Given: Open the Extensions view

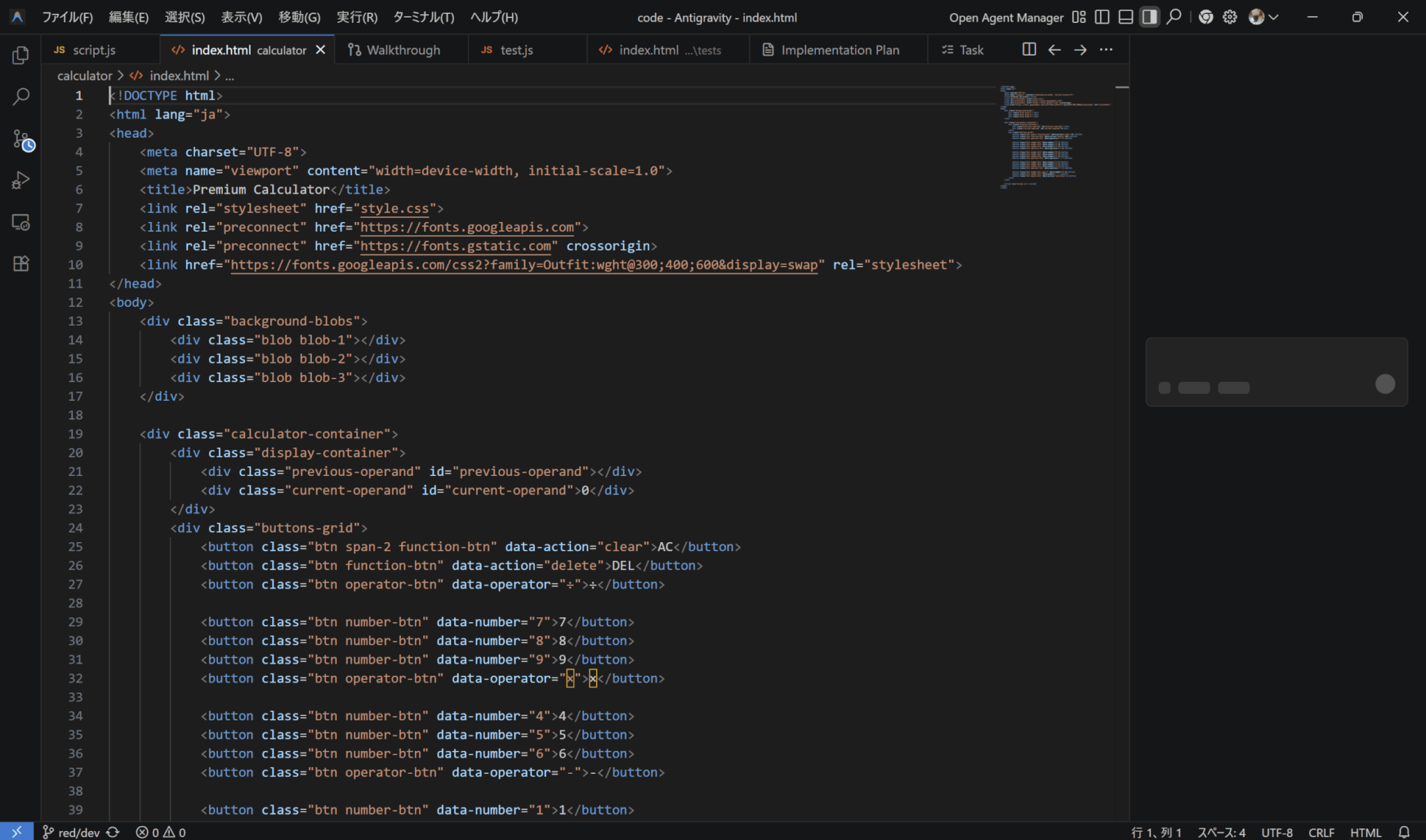Looking at the screenshot, I should pos(21,264).
